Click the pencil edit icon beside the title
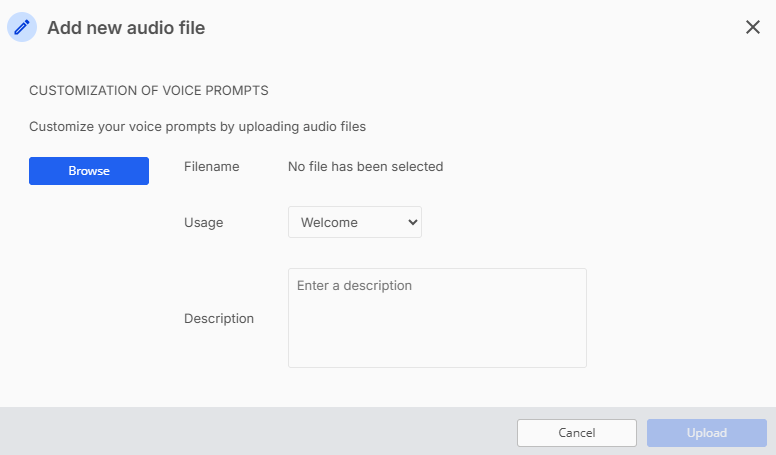Screen dimensions: 776x455 pos(22,27)
